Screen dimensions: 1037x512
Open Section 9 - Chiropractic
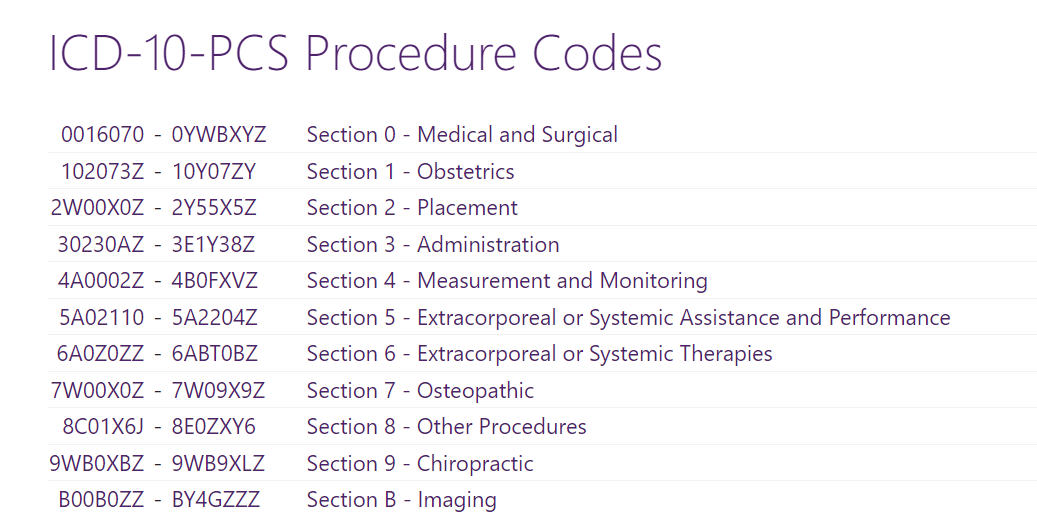tap(420, 464)
